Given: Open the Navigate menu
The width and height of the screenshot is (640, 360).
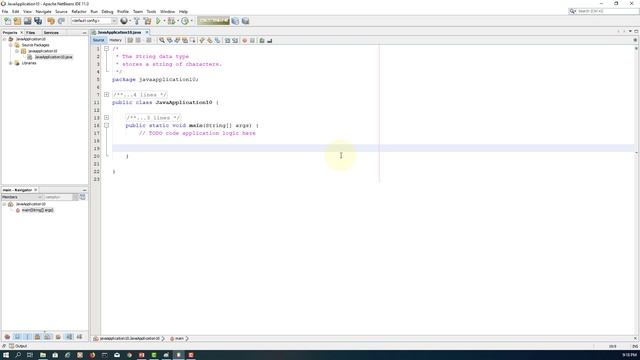Looking at the screenshot, I should tap(43, 11).
